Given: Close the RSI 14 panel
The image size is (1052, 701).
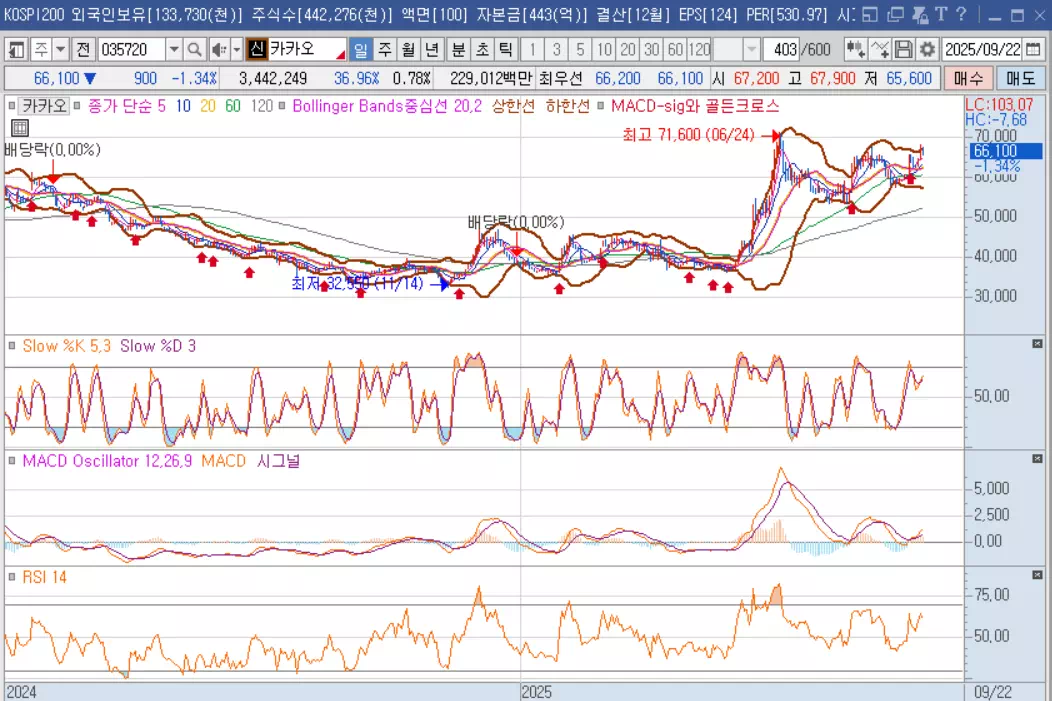Looking at the screenshot, I should pyautogui.click(x=1037, y=575).
